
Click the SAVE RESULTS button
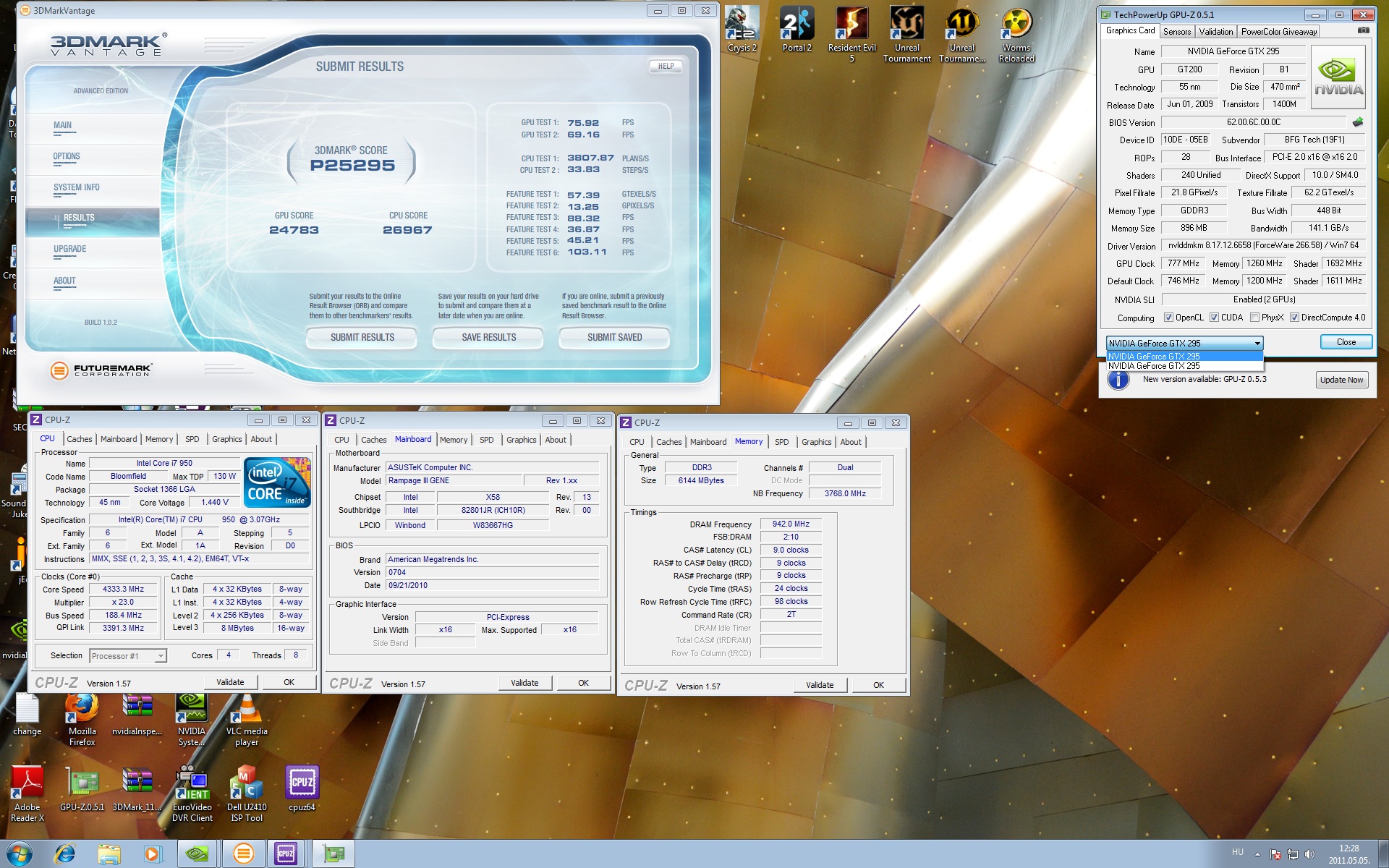tap(488, 338)
